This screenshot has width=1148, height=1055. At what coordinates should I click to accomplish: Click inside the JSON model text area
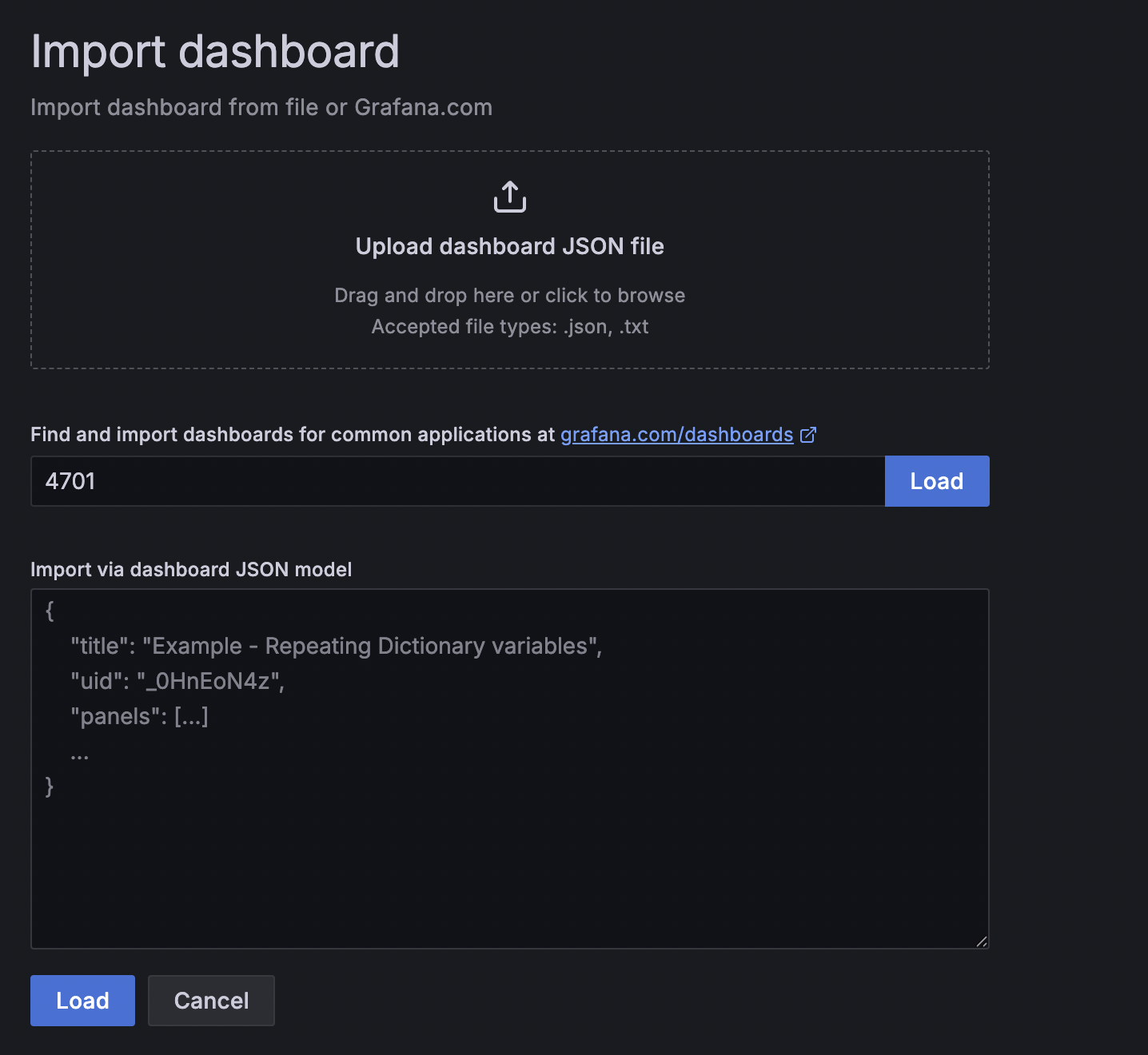(510, 769)
